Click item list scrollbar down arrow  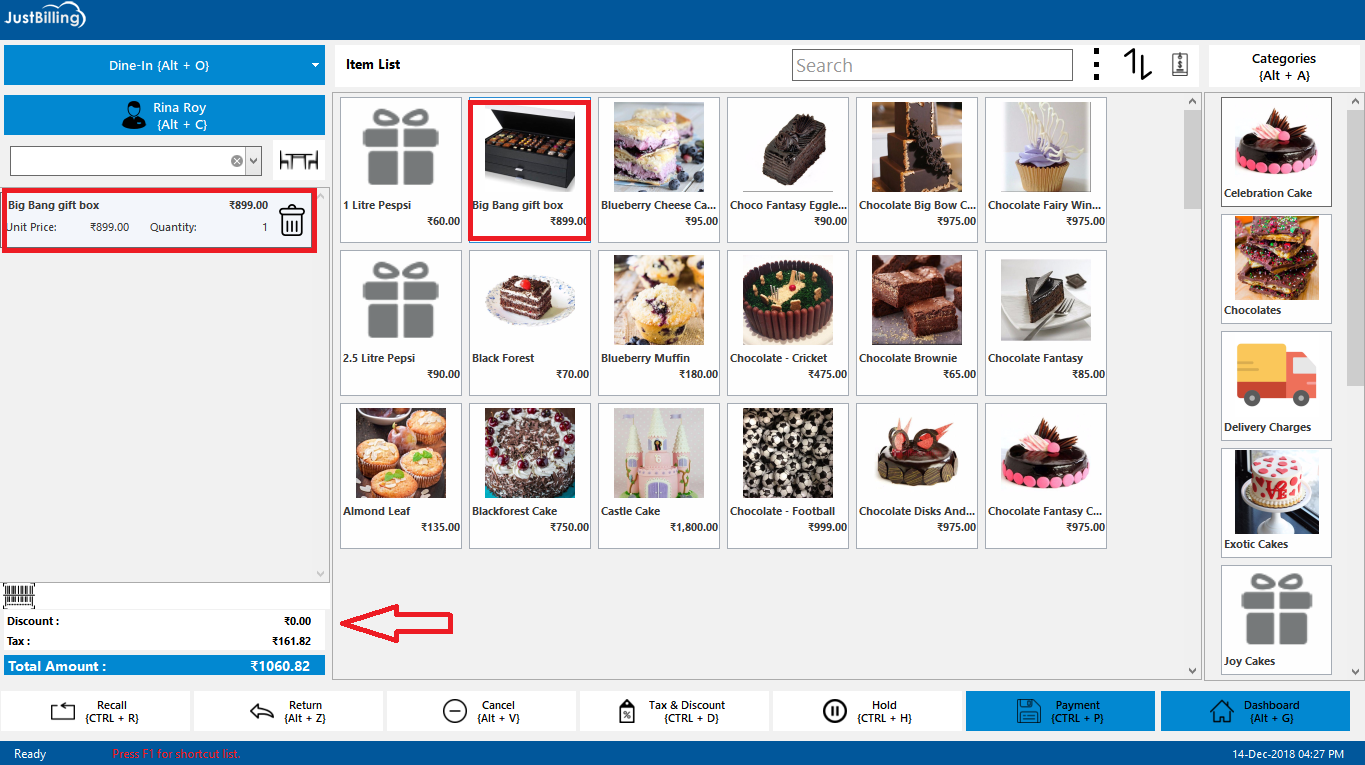(1193, 671)
